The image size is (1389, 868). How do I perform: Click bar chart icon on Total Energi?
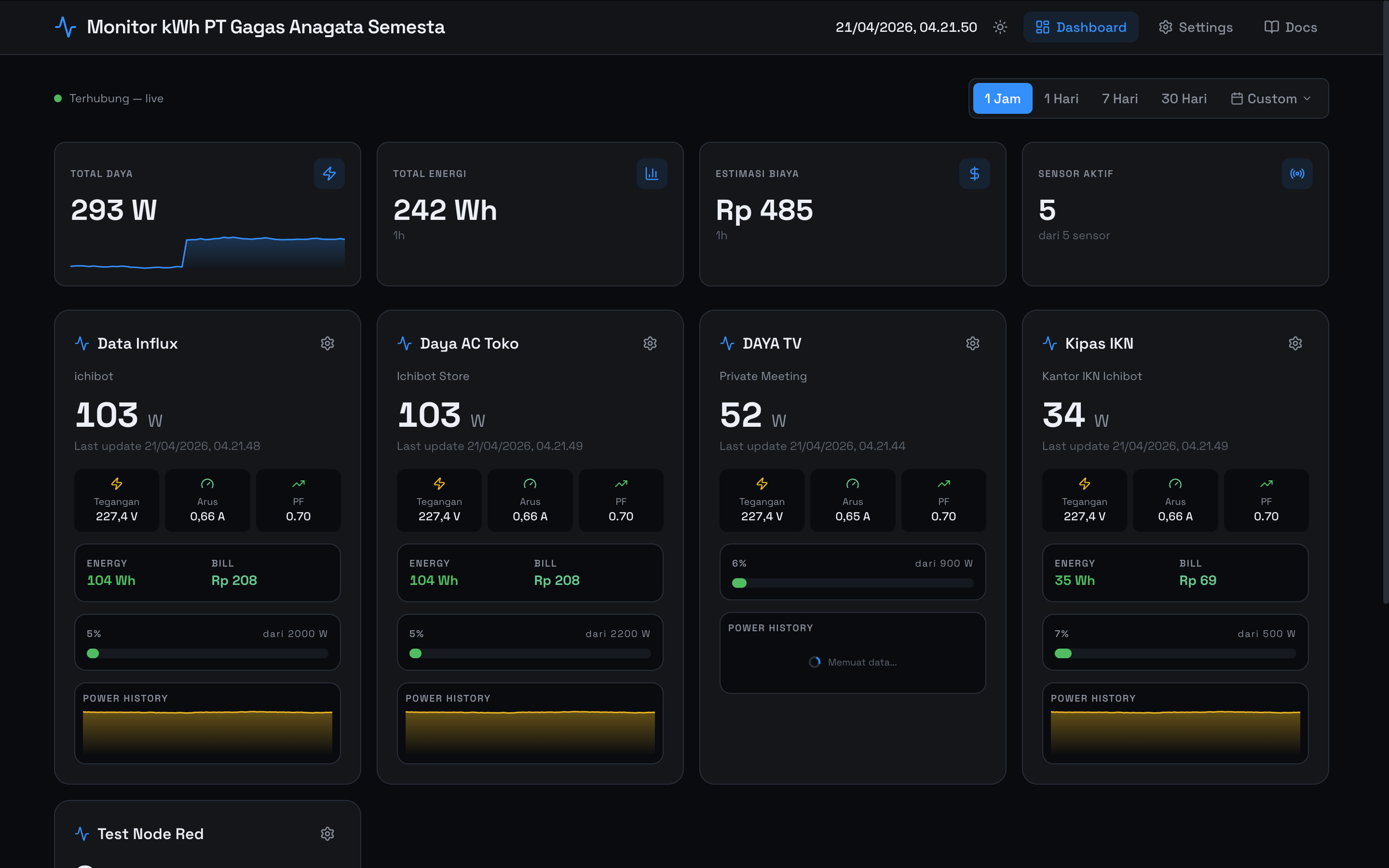[x=652, y=174]
